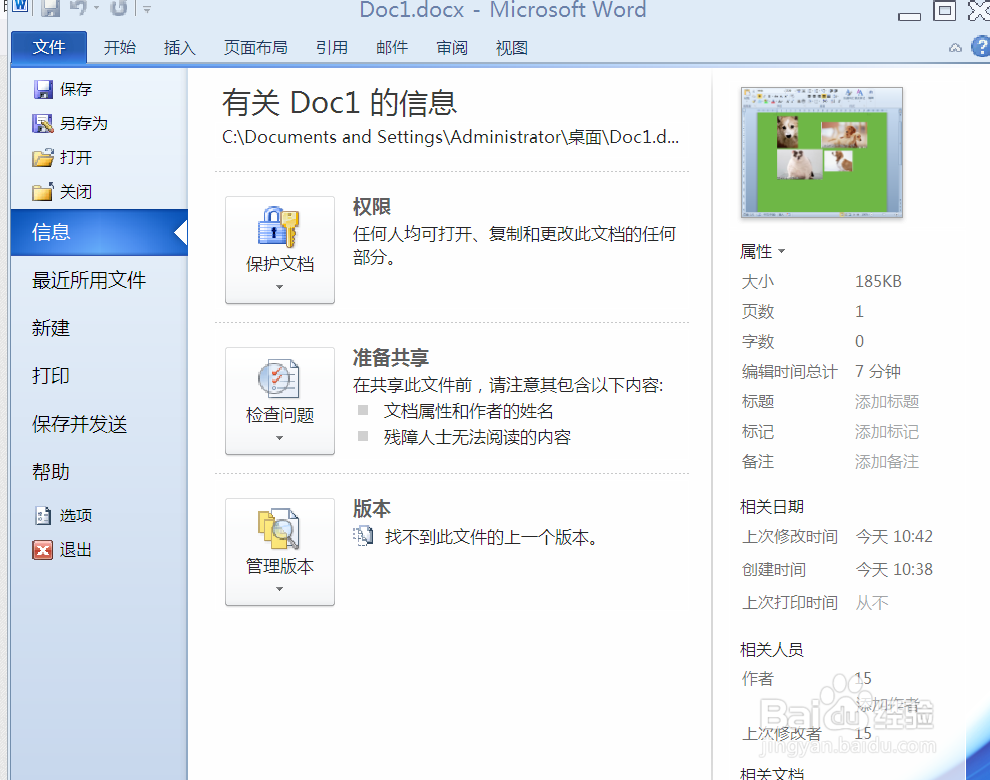Click the document preview thumbnail
This screenshot has width=990, height=780.
click(x=821, y=152)
